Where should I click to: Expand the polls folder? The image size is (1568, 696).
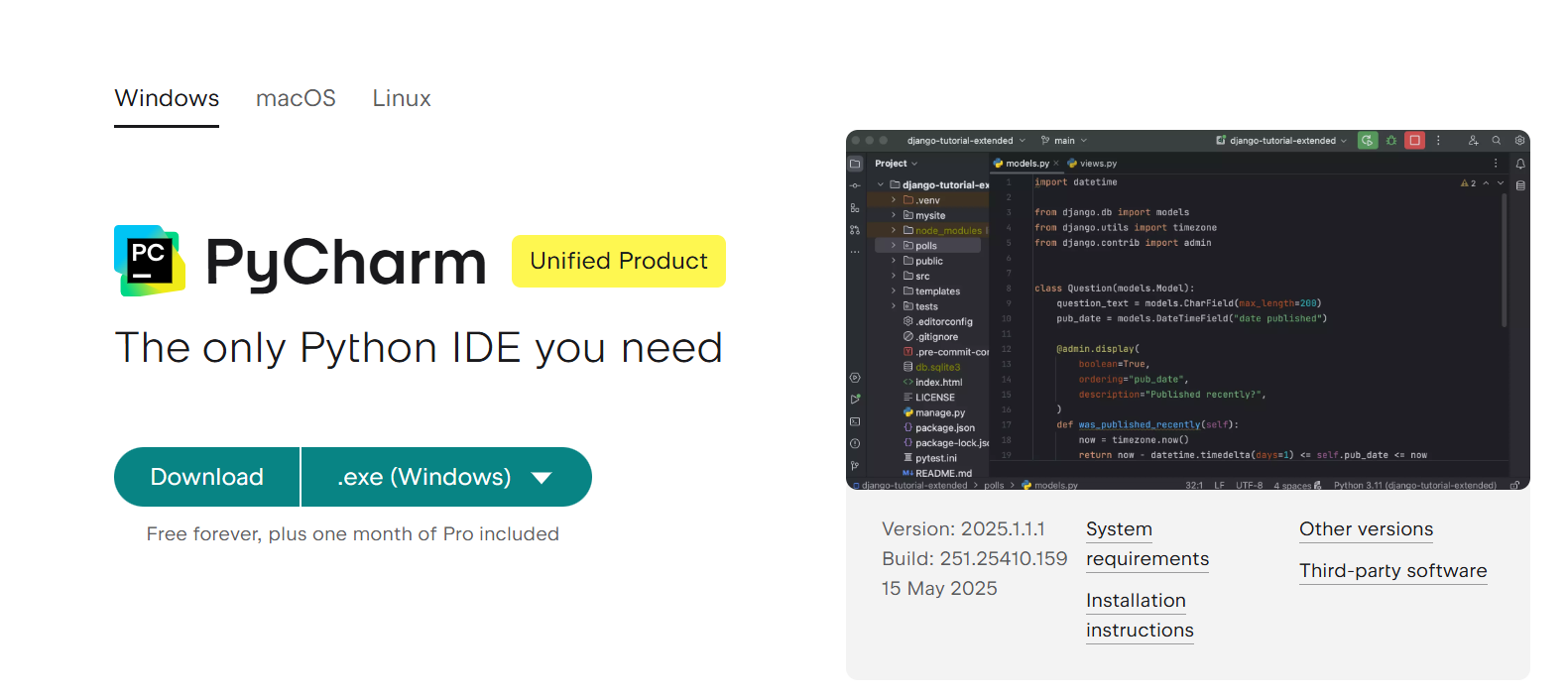click(894, 246)
